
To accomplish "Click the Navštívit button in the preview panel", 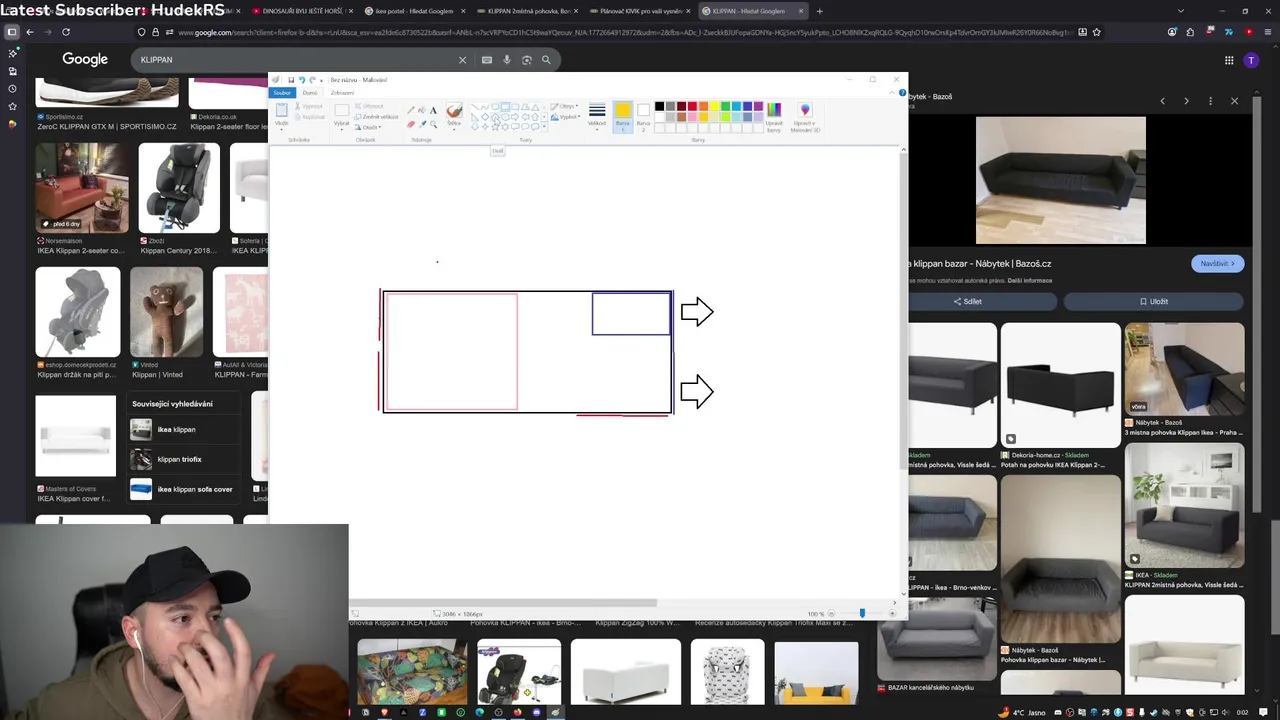I will tap(1218, 264).
